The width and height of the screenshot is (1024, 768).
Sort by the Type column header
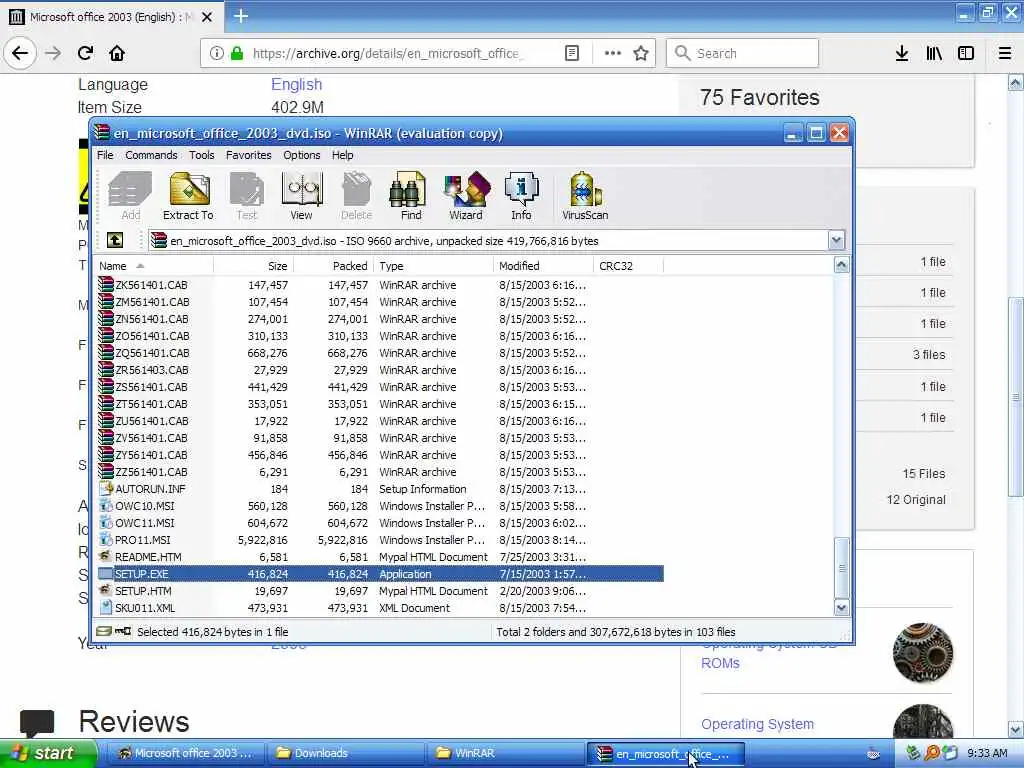(434, 266)
